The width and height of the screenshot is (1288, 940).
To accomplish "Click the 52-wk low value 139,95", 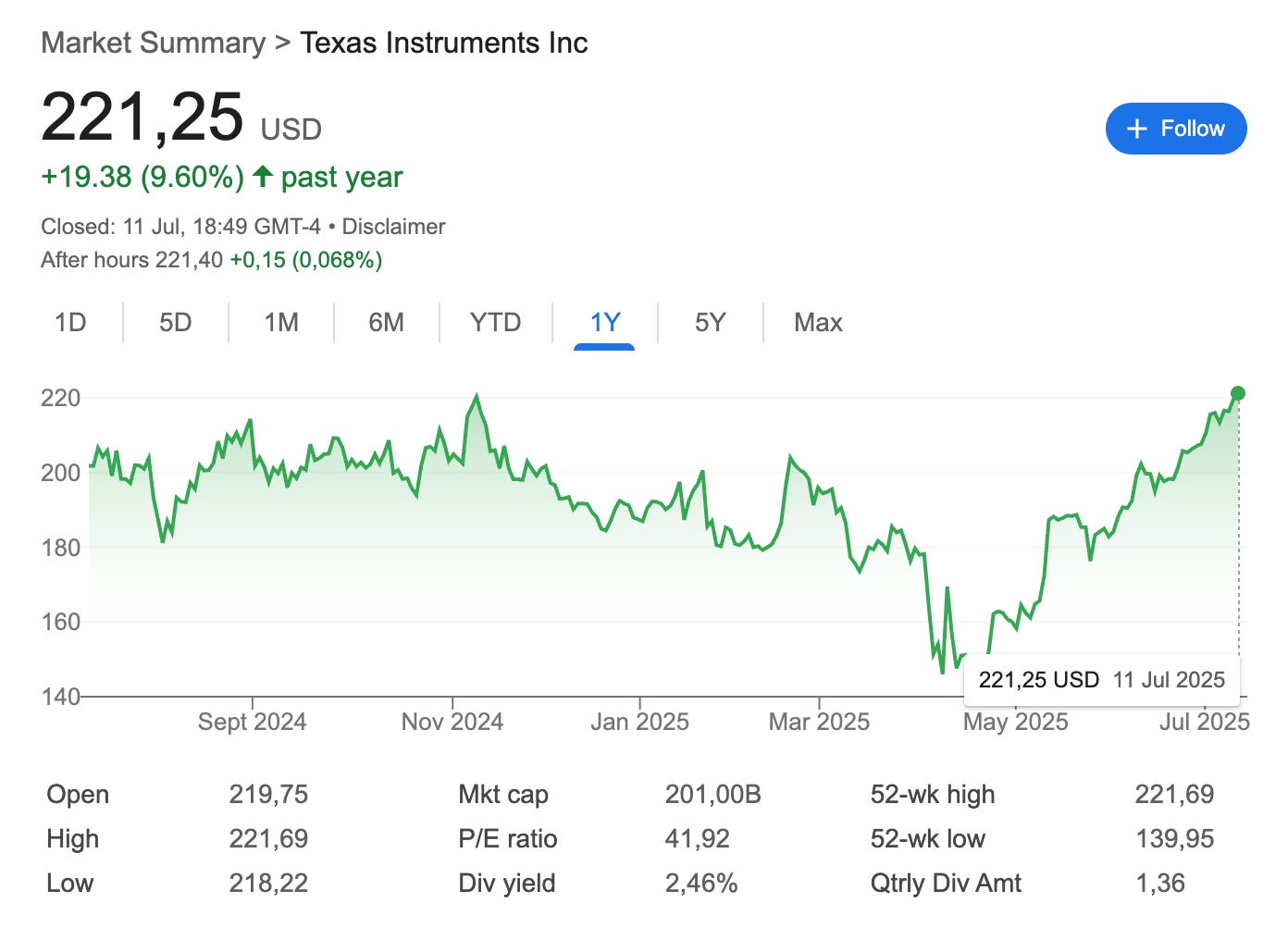I will 1174,839.
